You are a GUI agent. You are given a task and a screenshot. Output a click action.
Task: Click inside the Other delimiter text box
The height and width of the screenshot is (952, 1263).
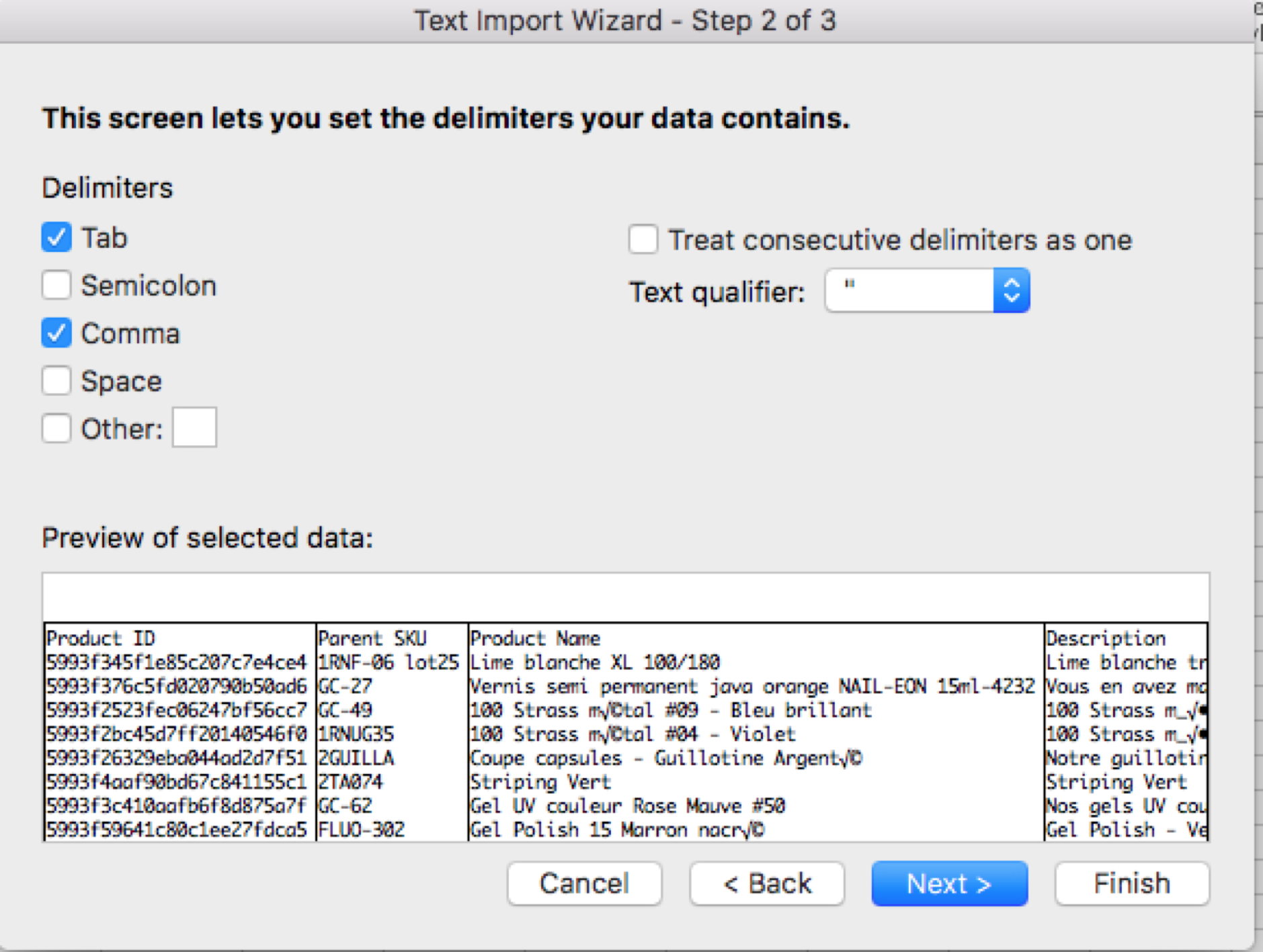click(x=194, y=427)
